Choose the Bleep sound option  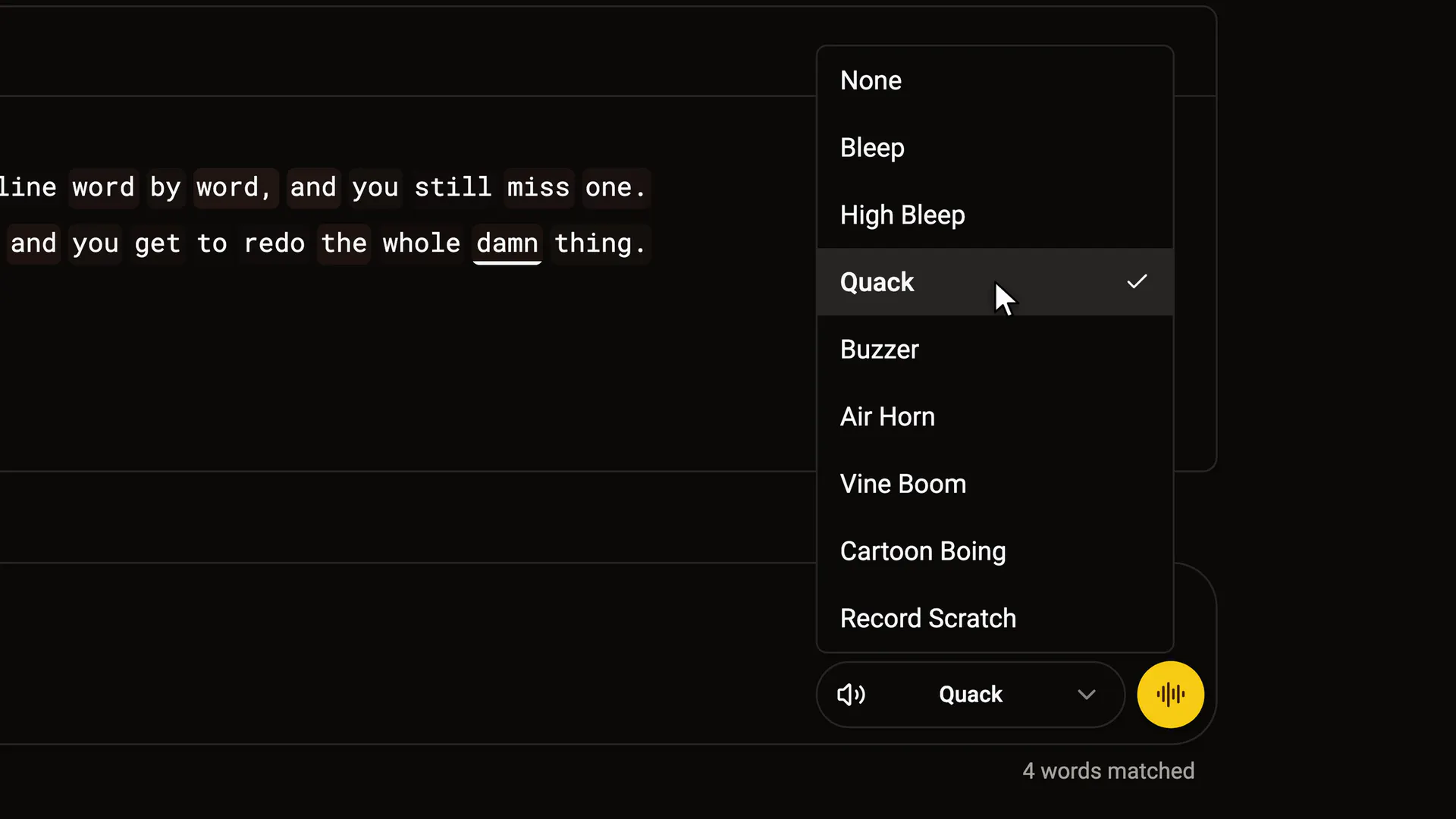(x=995, y=148)
